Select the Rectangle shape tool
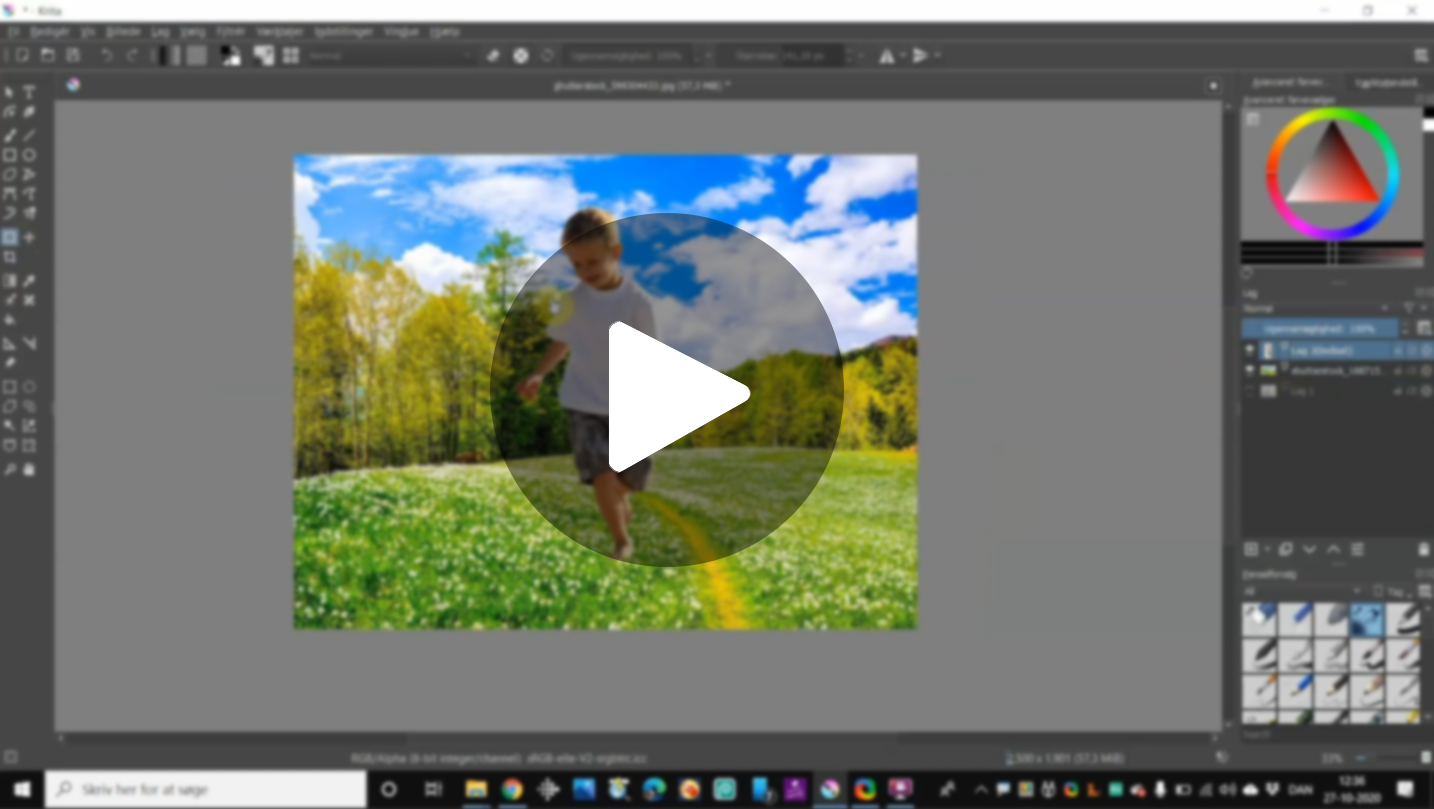 (x=10, y=155)
